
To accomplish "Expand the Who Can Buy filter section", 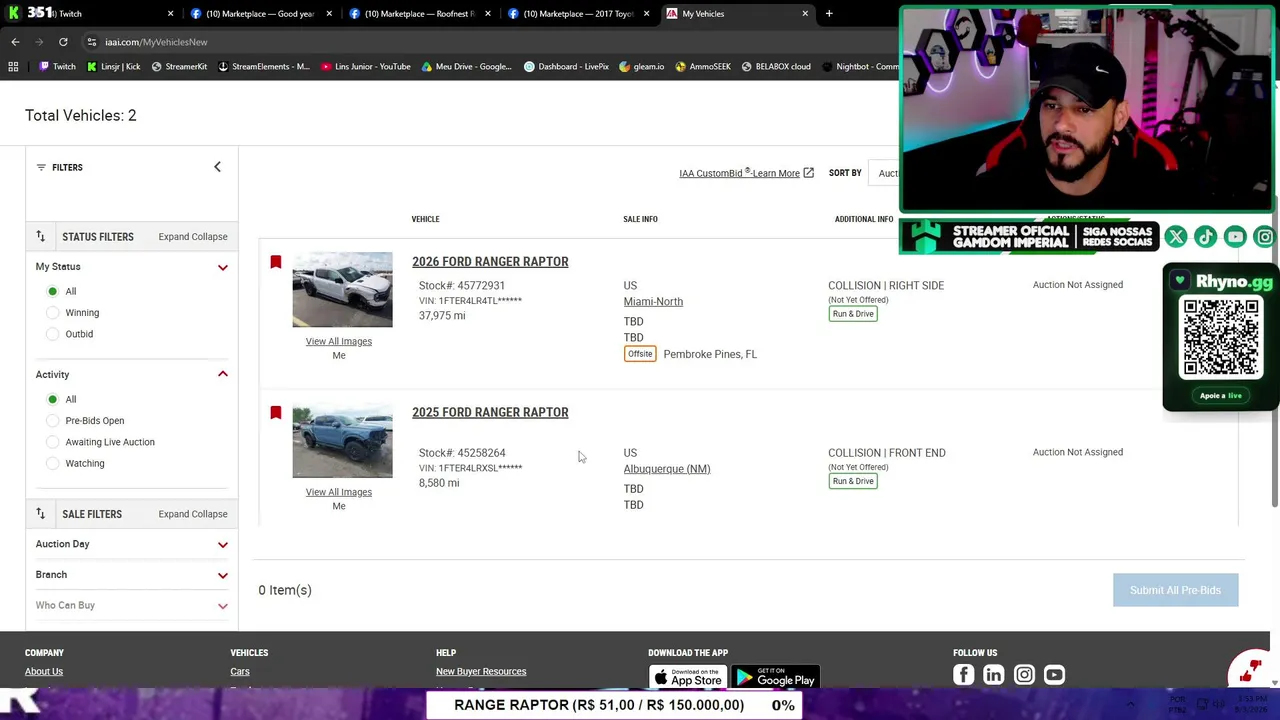I will coord(223,606).
